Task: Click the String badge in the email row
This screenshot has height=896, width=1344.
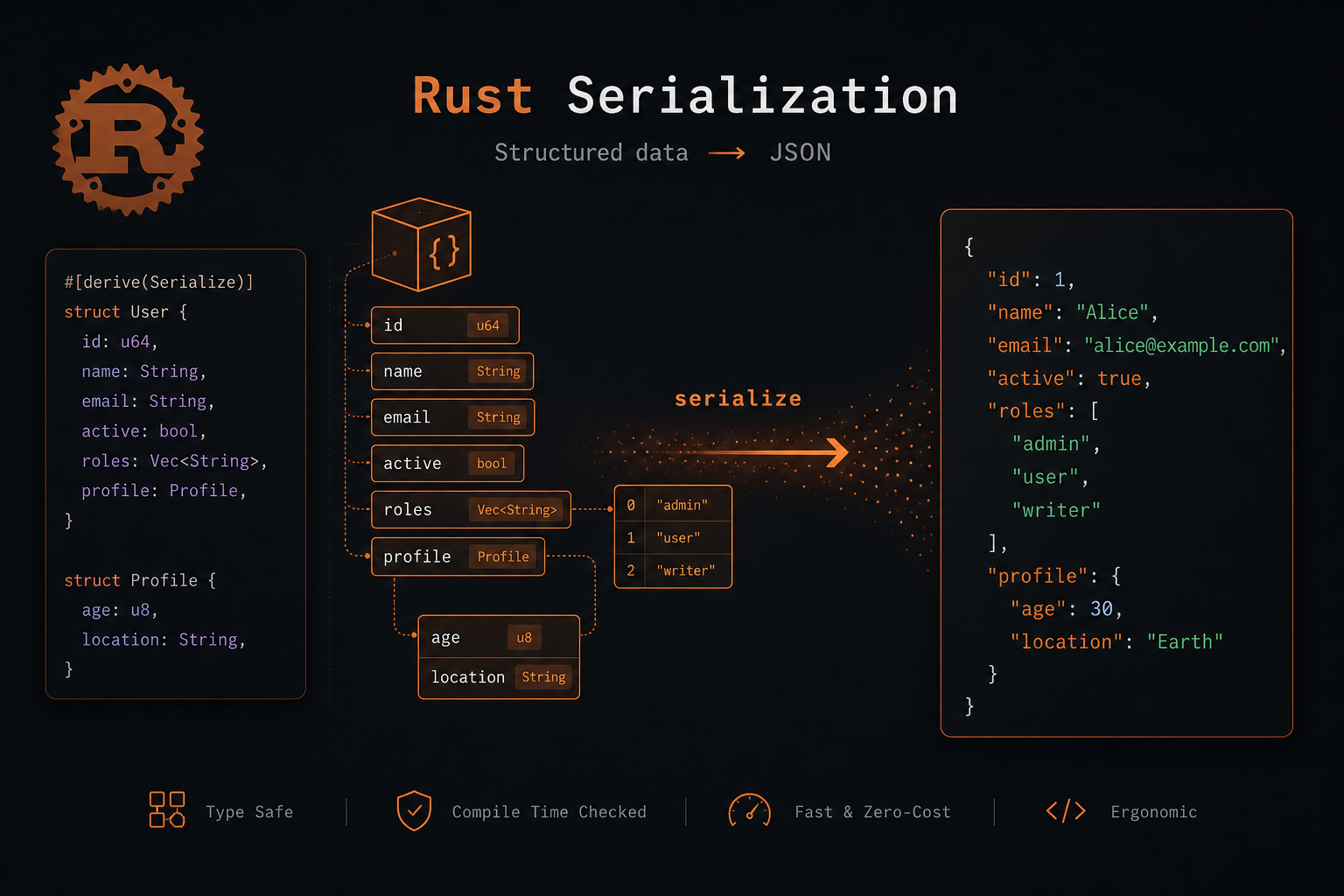Action: point(498,417)
